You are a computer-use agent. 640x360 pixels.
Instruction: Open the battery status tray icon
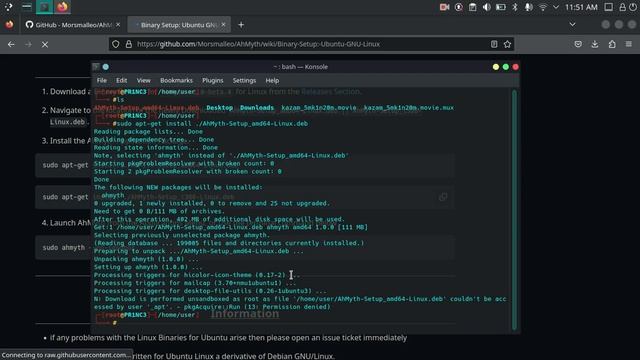(x=501, y=7)
